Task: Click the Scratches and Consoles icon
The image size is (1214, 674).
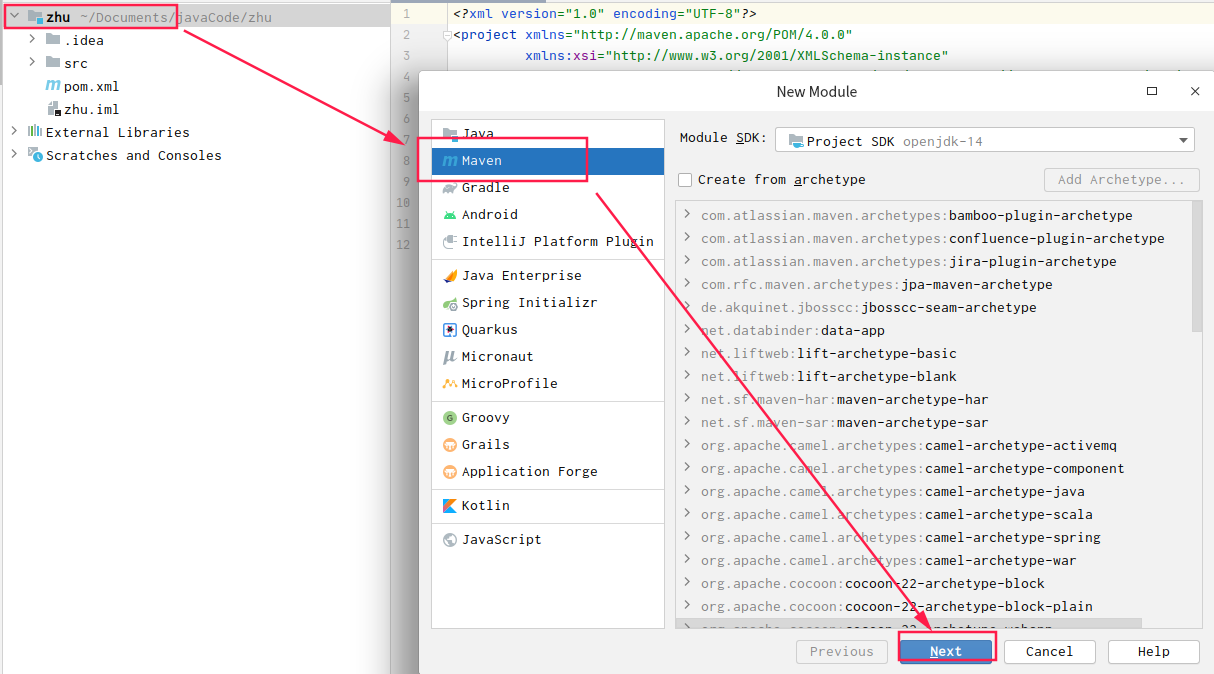Action: pos(35,155)
